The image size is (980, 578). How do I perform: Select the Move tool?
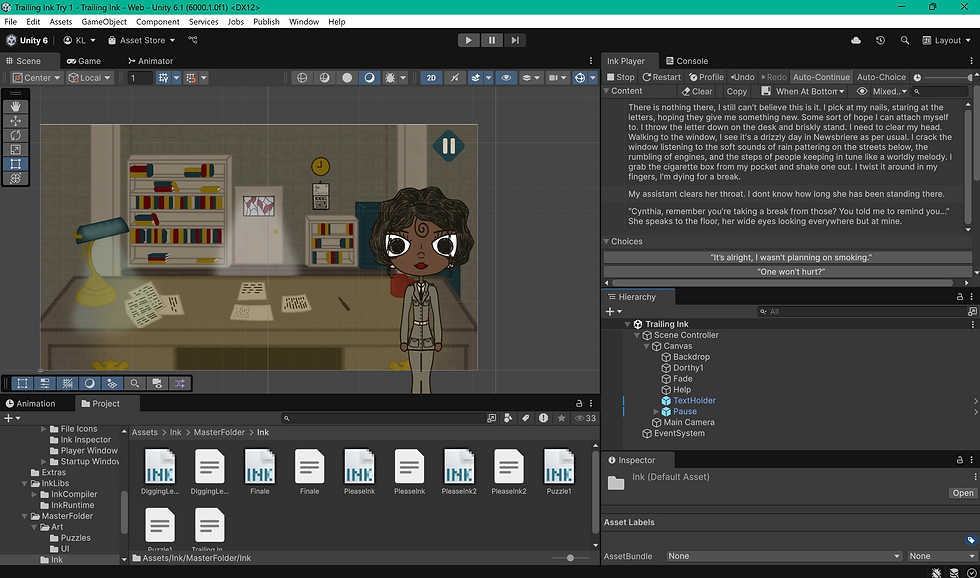[16, 121]
